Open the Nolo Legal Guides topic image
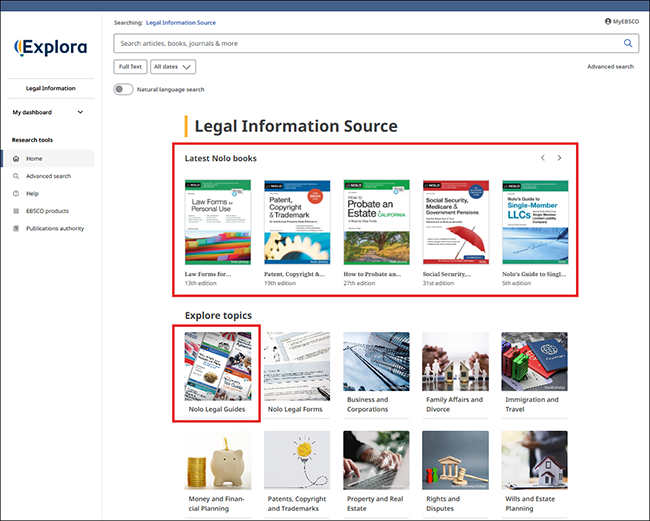This screenshot has width=650, height=521. 218,366
